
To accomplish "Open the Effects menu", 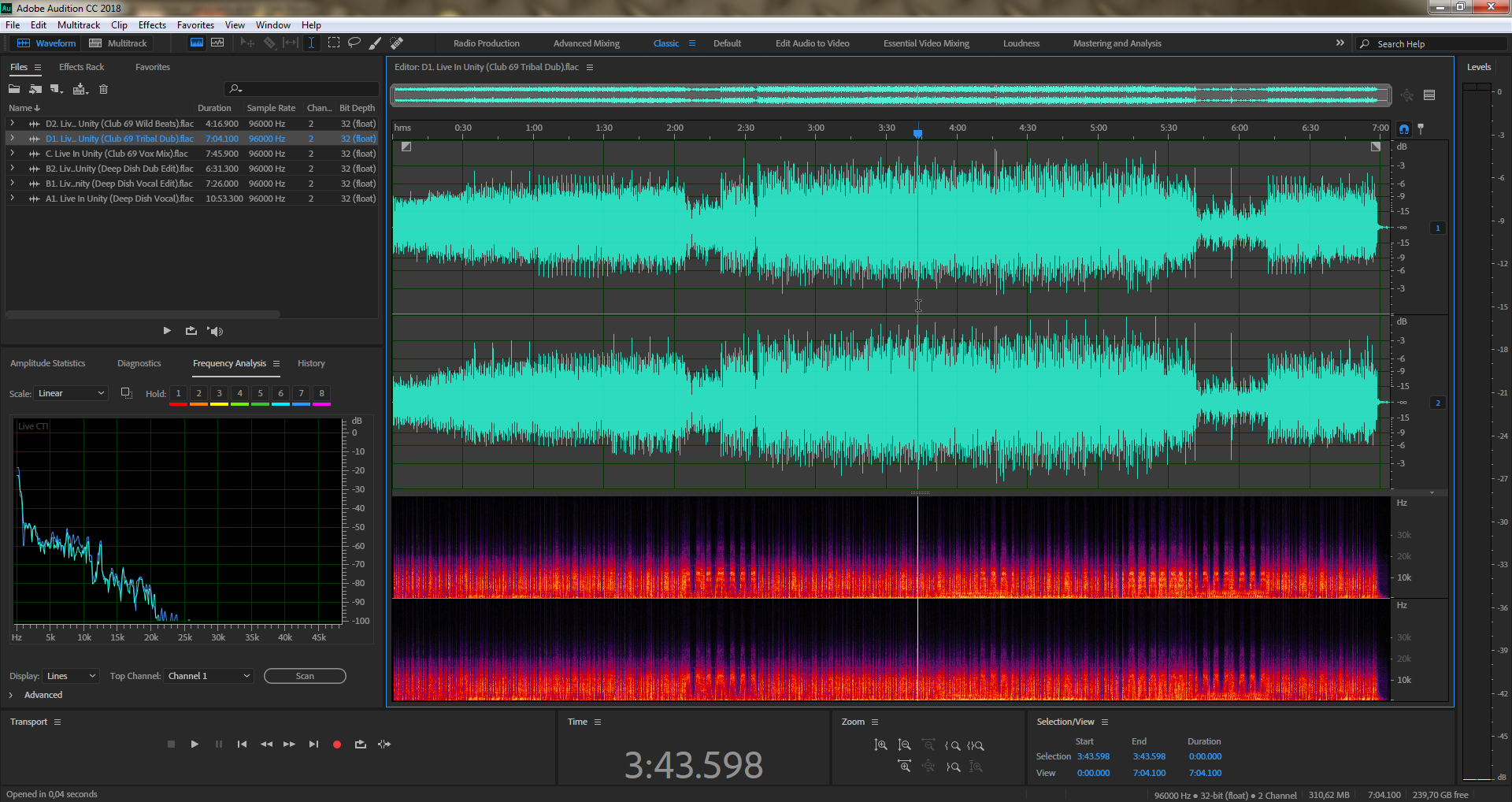I will click(152, 25).
